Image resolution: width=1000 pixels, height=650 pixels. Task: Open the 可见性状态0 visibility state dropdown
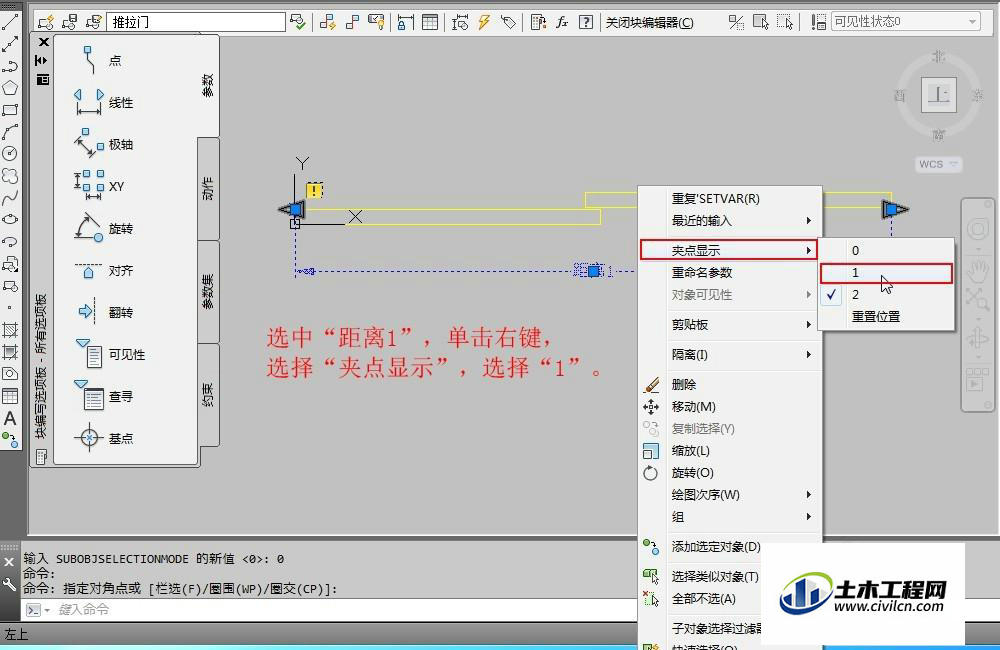[x=906, y=22]
